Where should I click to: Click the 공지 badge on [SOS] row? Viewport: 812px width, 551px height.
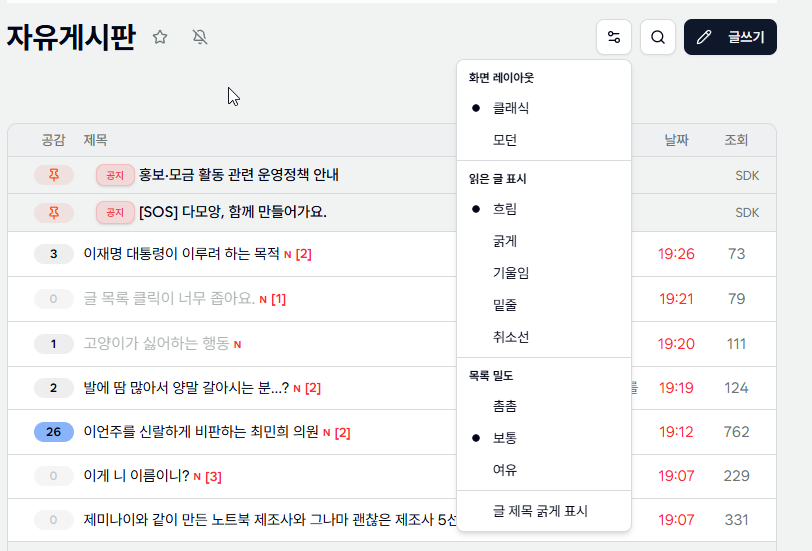pos(115,212)
